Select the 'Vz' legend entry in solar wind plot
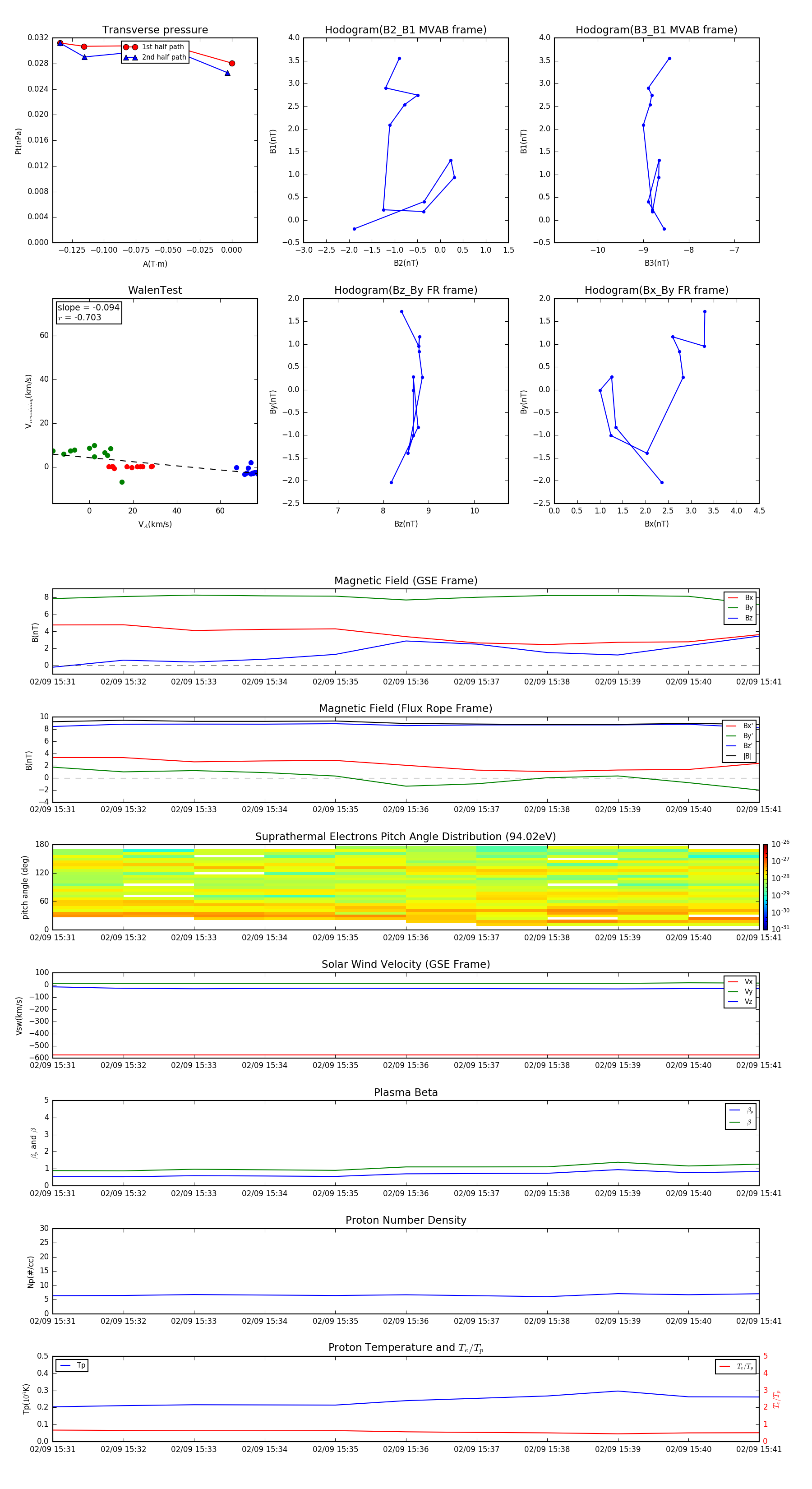 pos(740,1002)
